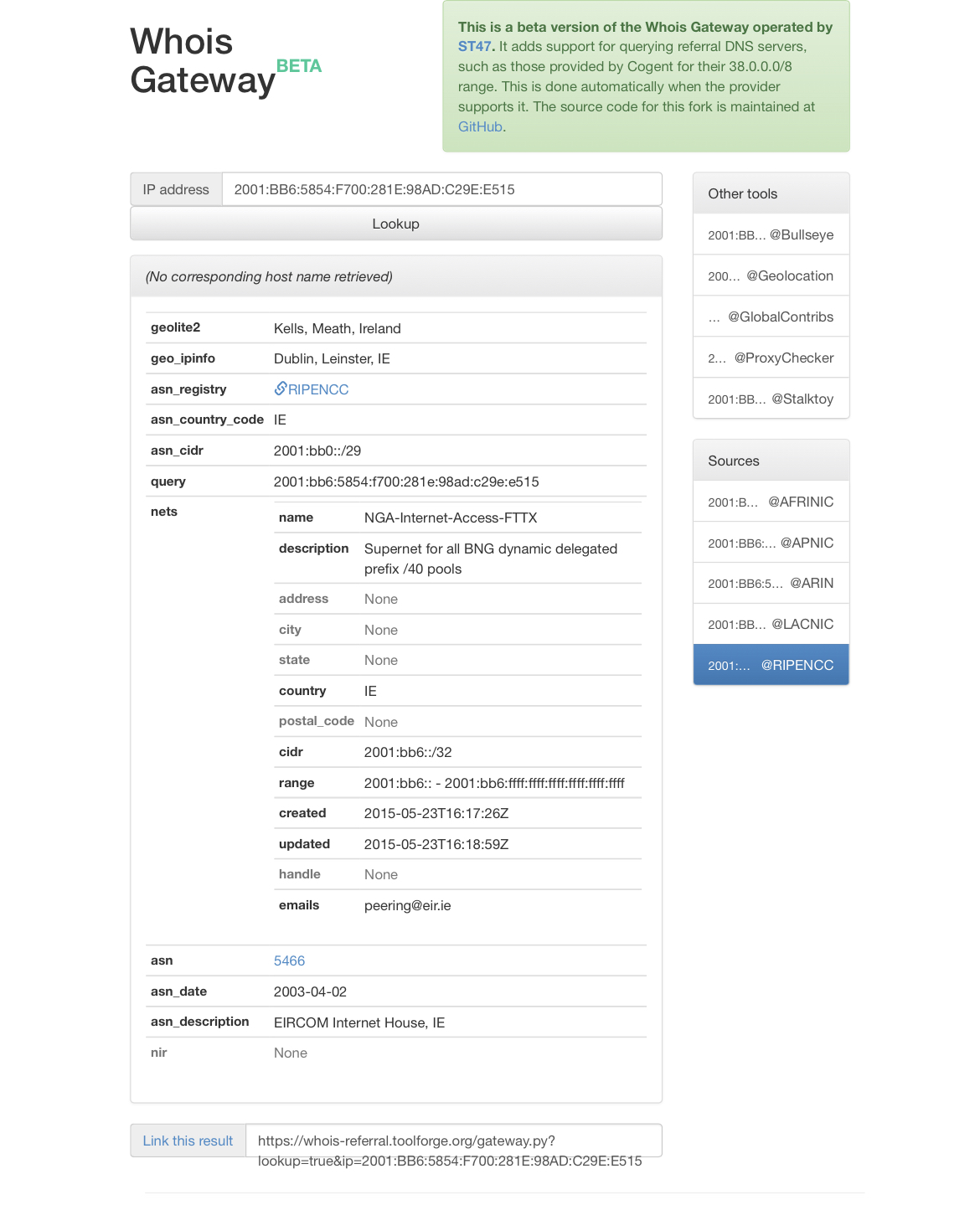Open the @Bullseye tool
The height and width of the screenshot is (1205, 980).
coord(771,234)
